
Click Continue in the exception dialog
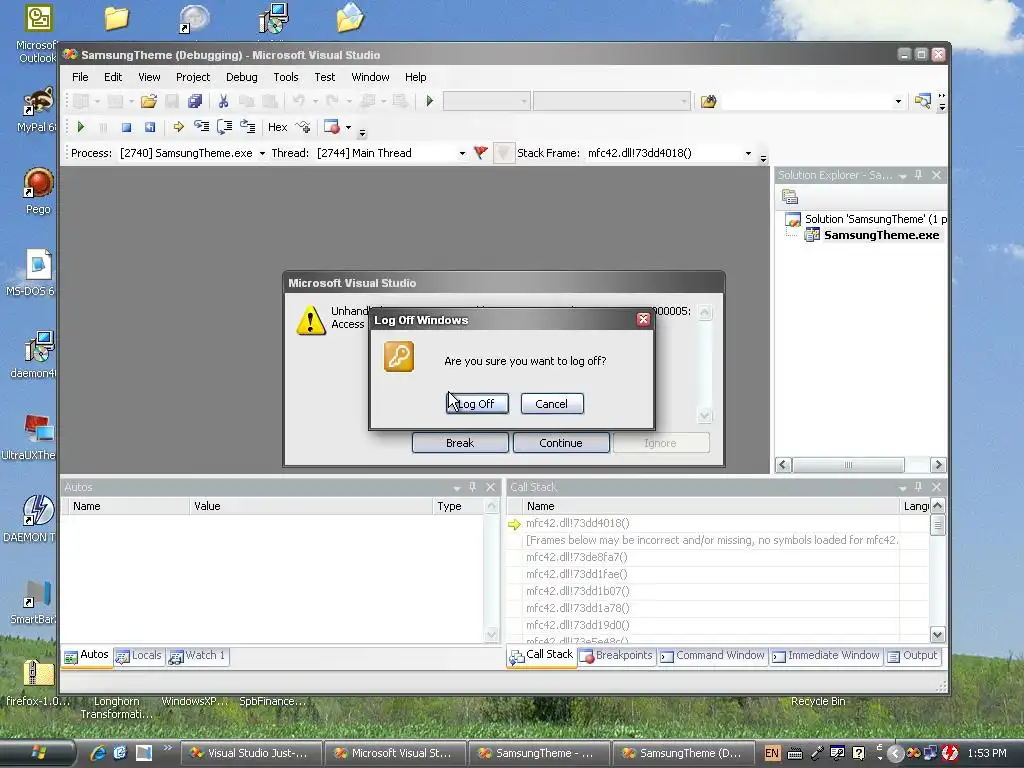561,443
